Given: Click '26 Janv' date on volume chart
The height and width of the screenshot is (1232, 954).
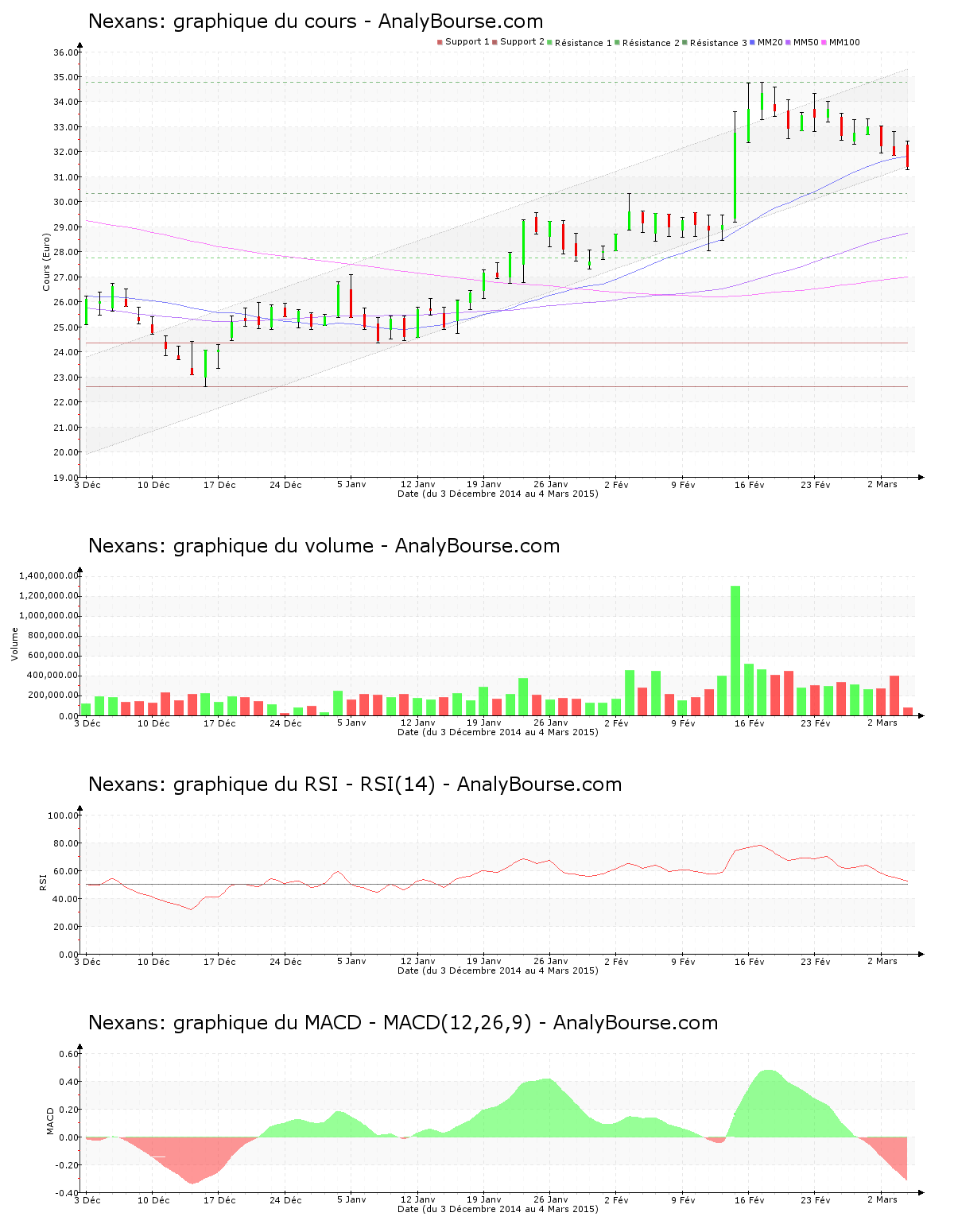Looking at the screenshot, I should click(550, 723).
